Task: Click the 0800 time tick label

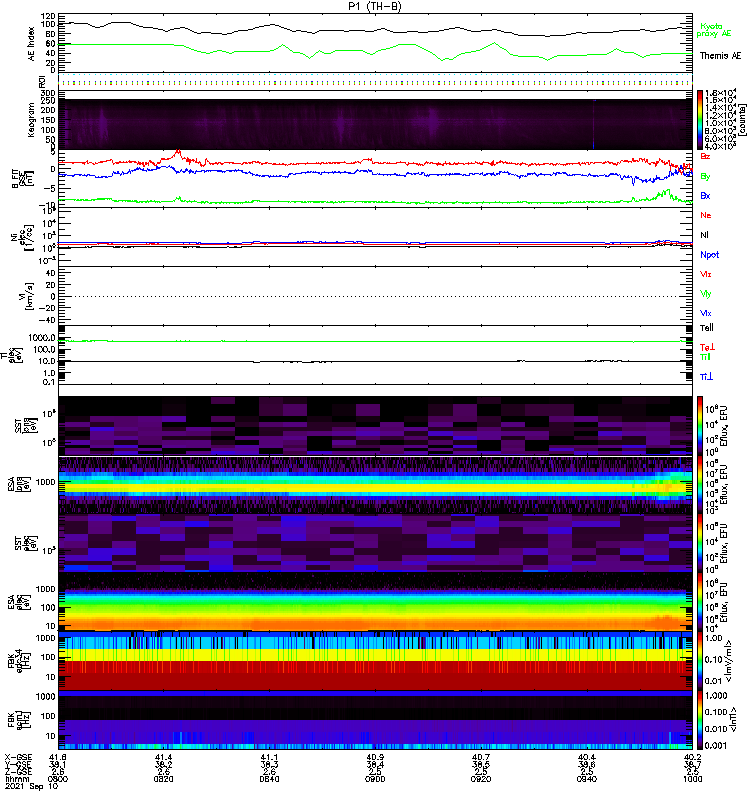Action: 58,779
